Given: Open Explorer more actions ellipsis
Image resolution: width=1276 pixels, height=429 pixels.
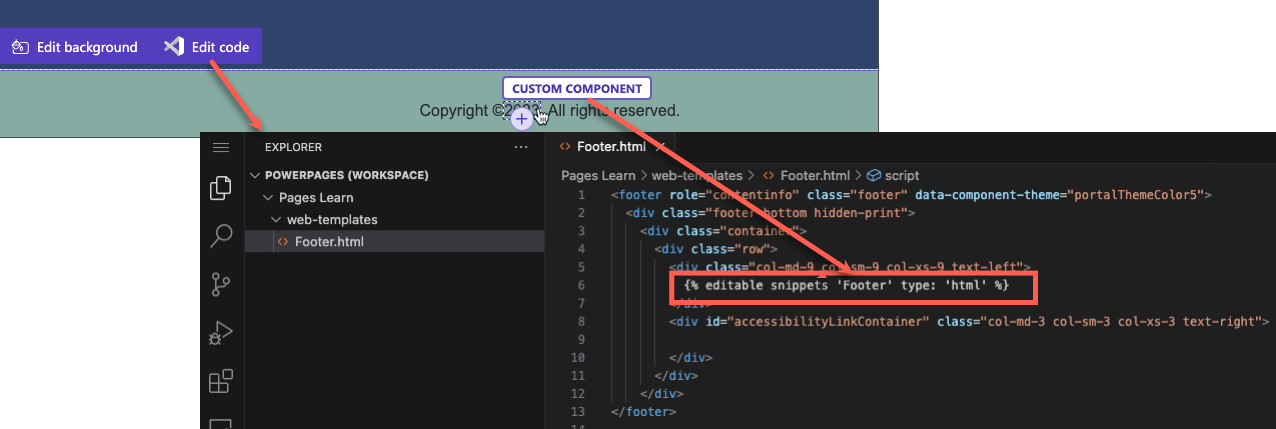Looking at the screenshot, I should 520,147.
